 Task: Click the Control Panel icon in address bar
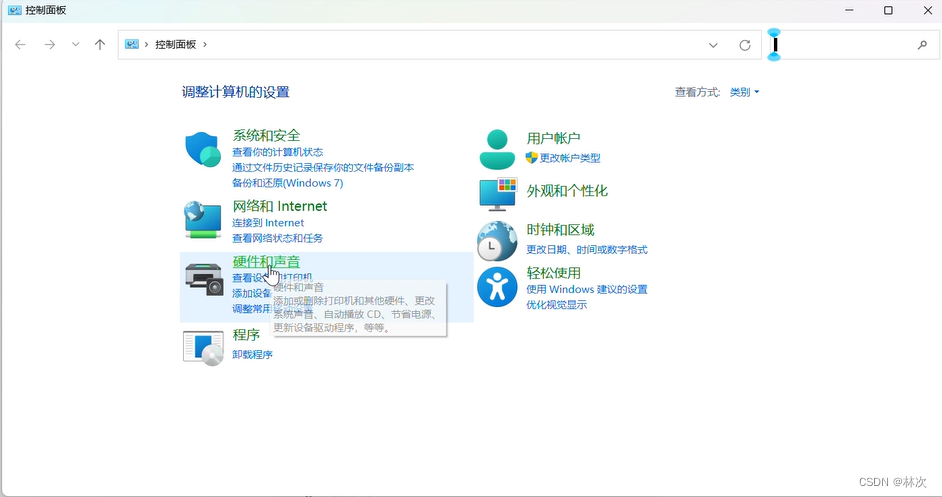click(132, 44)
